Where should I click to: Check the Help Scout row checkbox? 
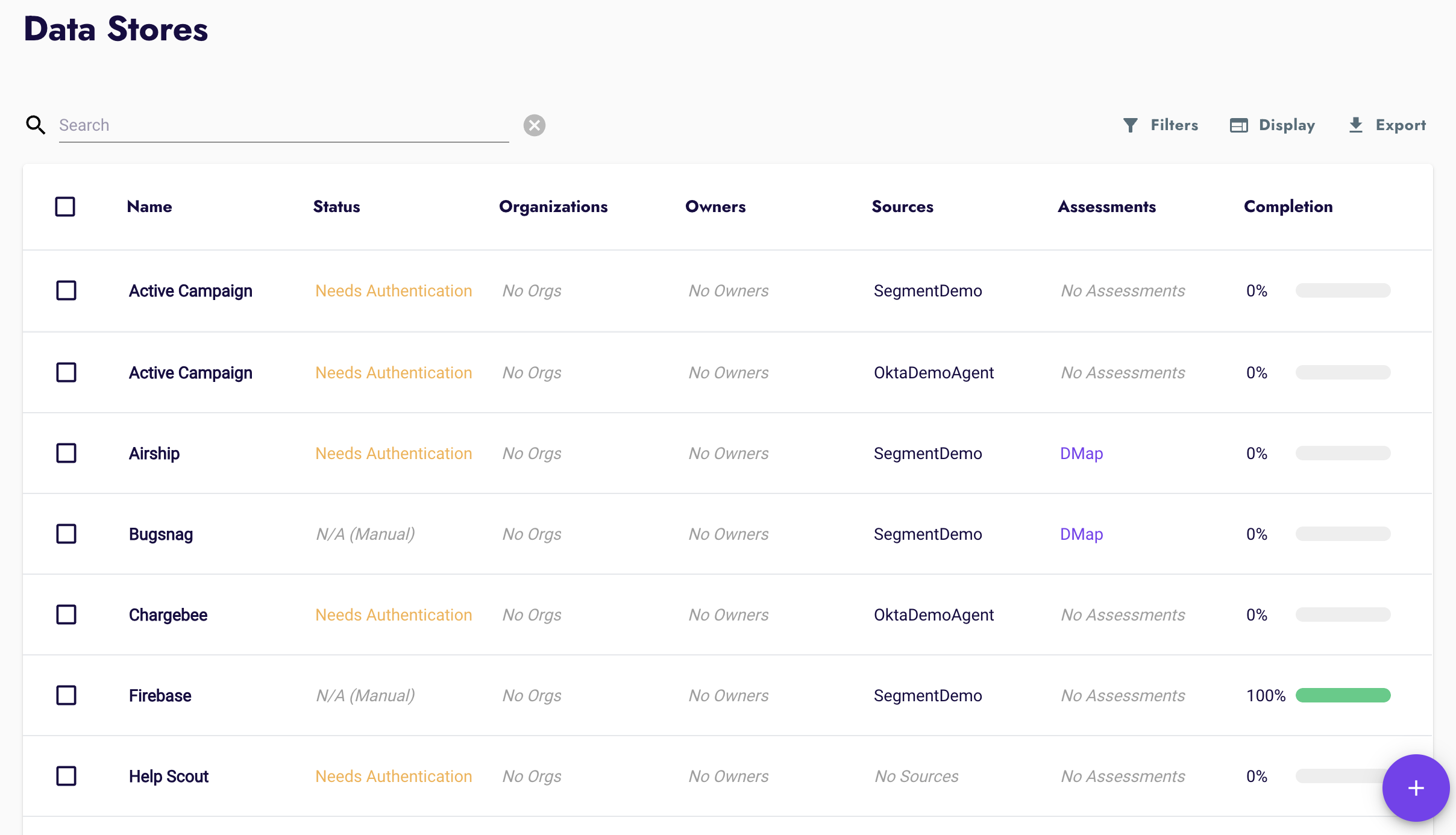[x=66, y=776]
